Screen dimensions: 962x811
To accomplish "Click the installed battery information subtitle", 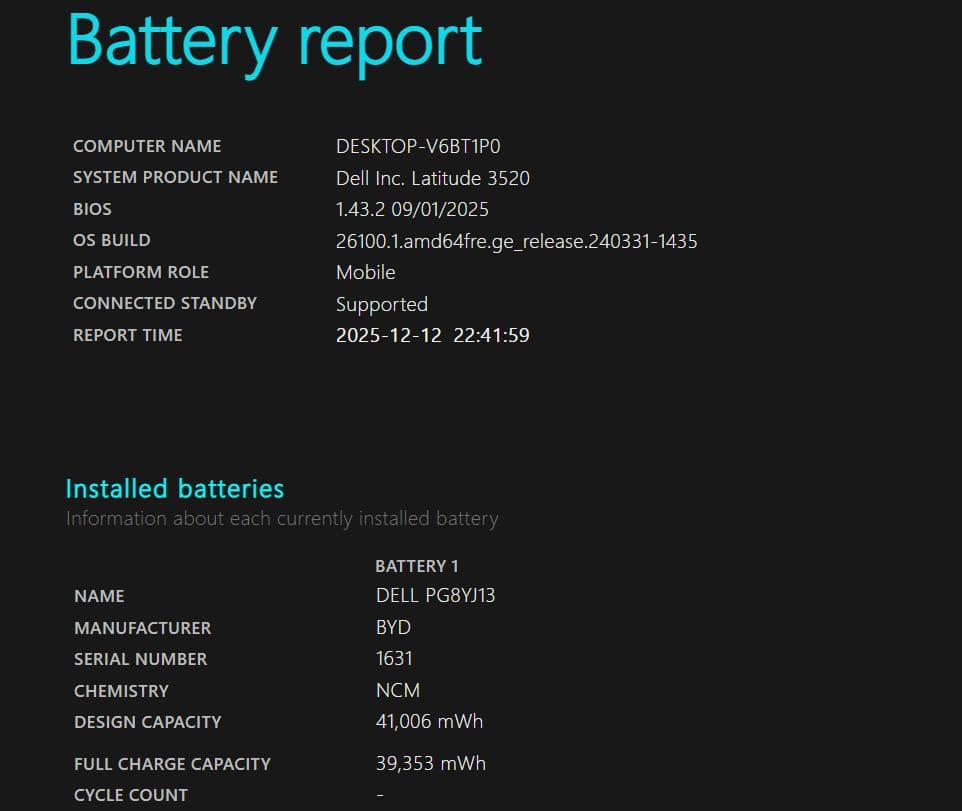I will point(281,519).
